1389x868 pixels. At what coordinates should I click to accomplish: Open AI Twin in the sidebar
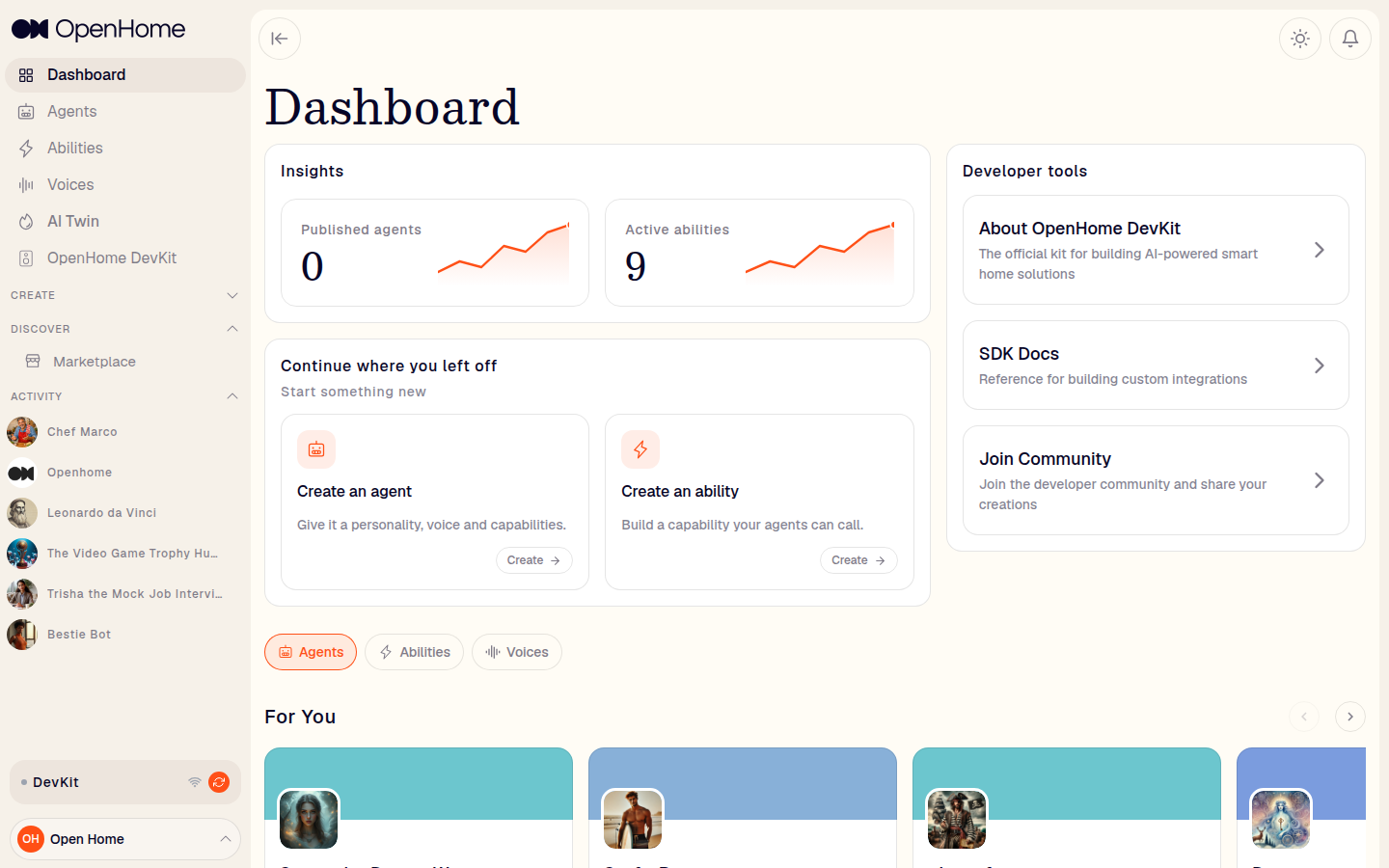point(125,222)
